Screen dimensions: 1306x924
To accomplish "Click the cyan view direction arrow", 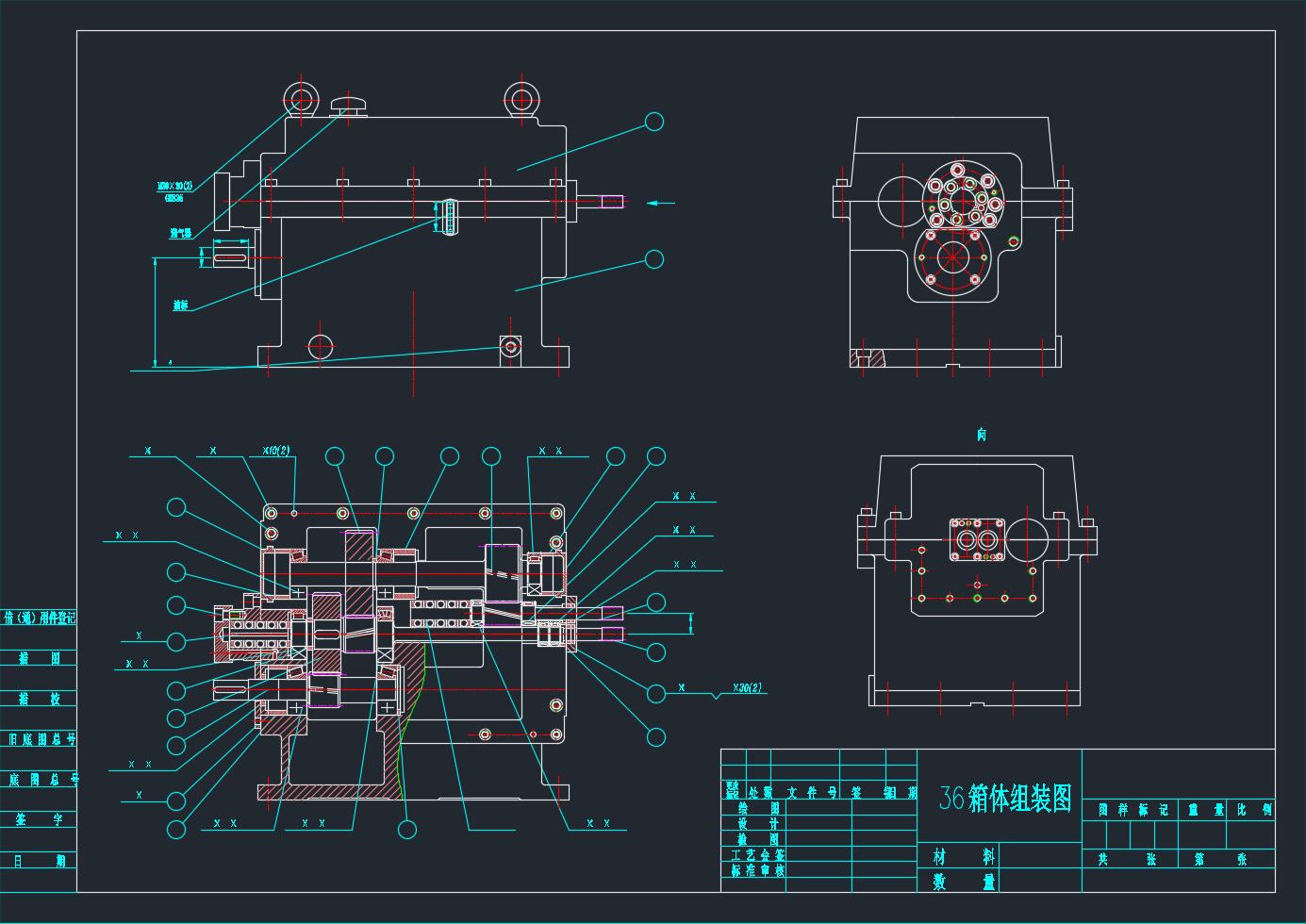I will click(661, 202).
